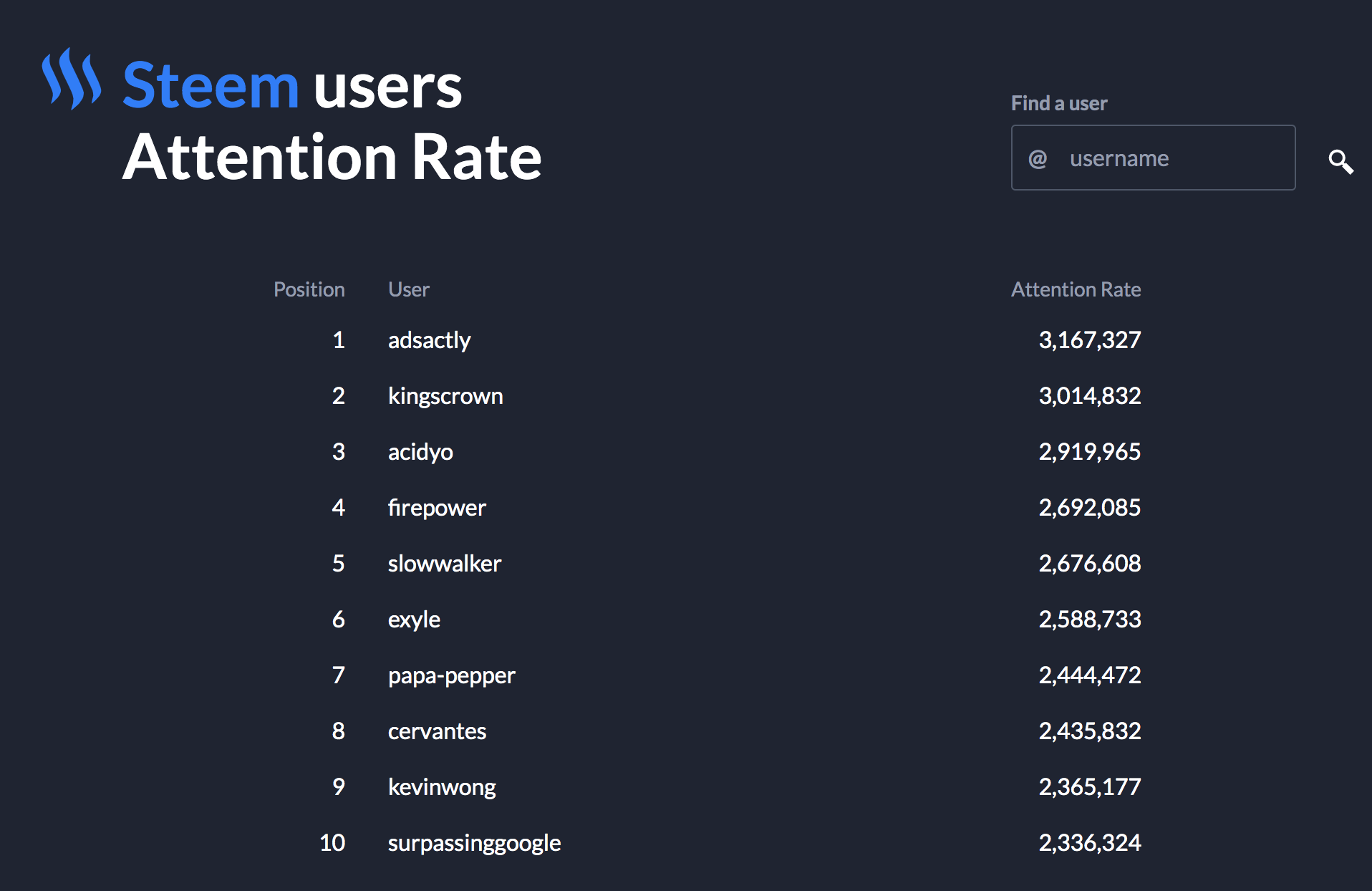Click position number 10 for surpassinggoogle
Image resolution: width=1372 pixels, height=891 pixels.
[x=332, y=842]
